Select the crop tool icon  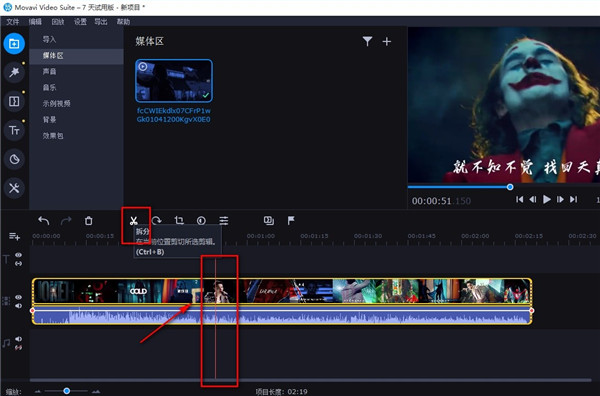(x=179, y=221)
